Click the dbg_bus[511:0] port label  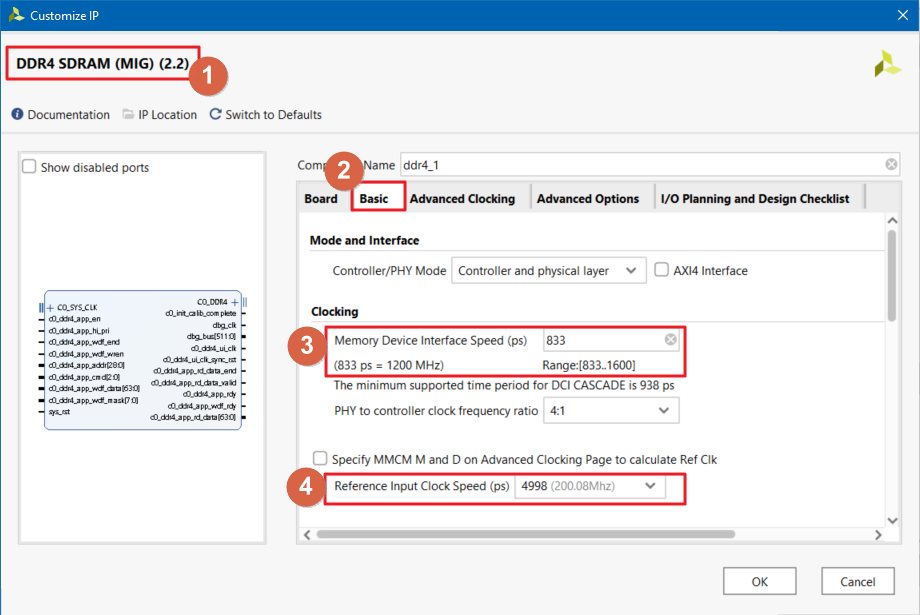coord(211,336)
